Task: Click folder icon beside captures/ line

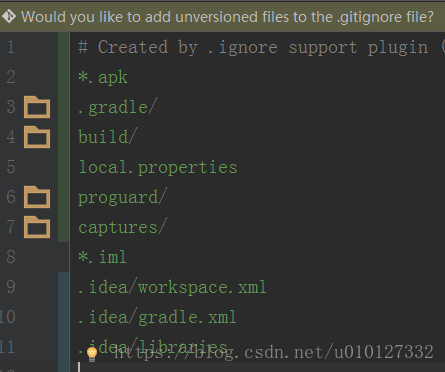Action: coord(37,227)
